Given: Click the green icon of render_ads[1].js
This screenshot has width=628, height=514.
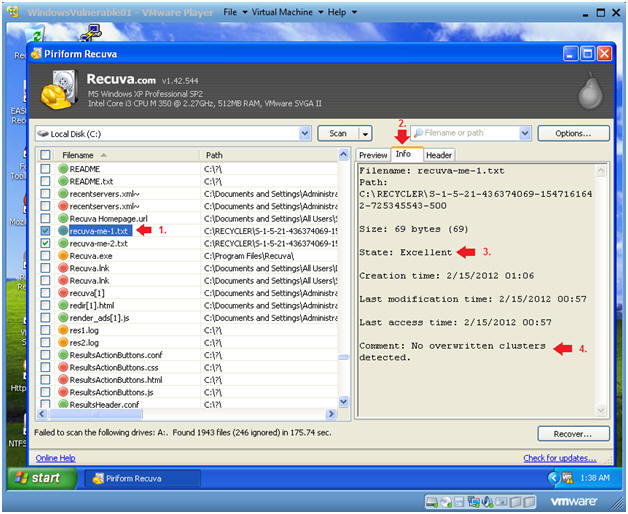Looking at the screenshot, I should (x=63, y=318).
